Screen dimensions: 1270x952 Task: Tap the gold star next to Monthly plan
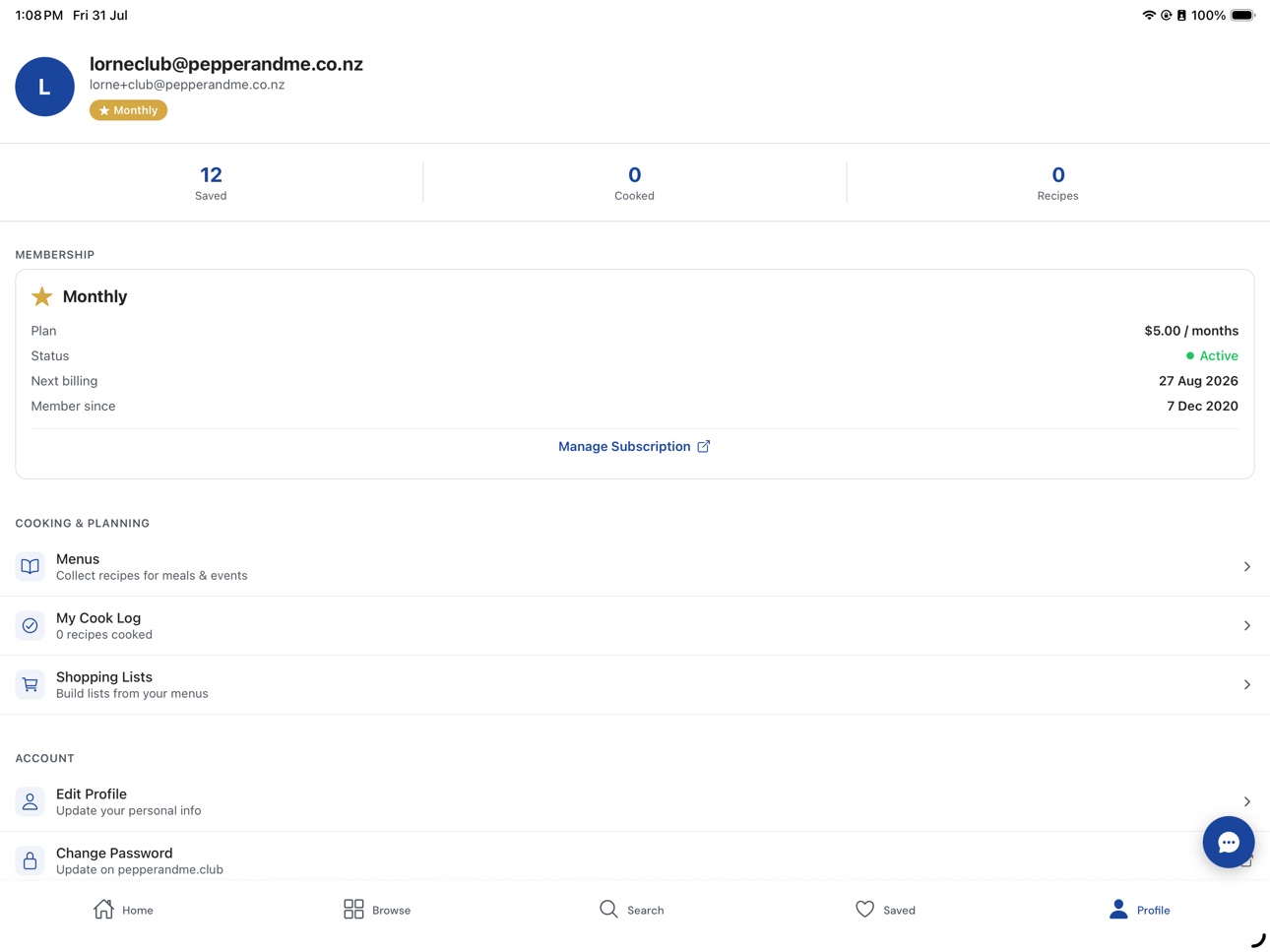[x=42, y=296]
